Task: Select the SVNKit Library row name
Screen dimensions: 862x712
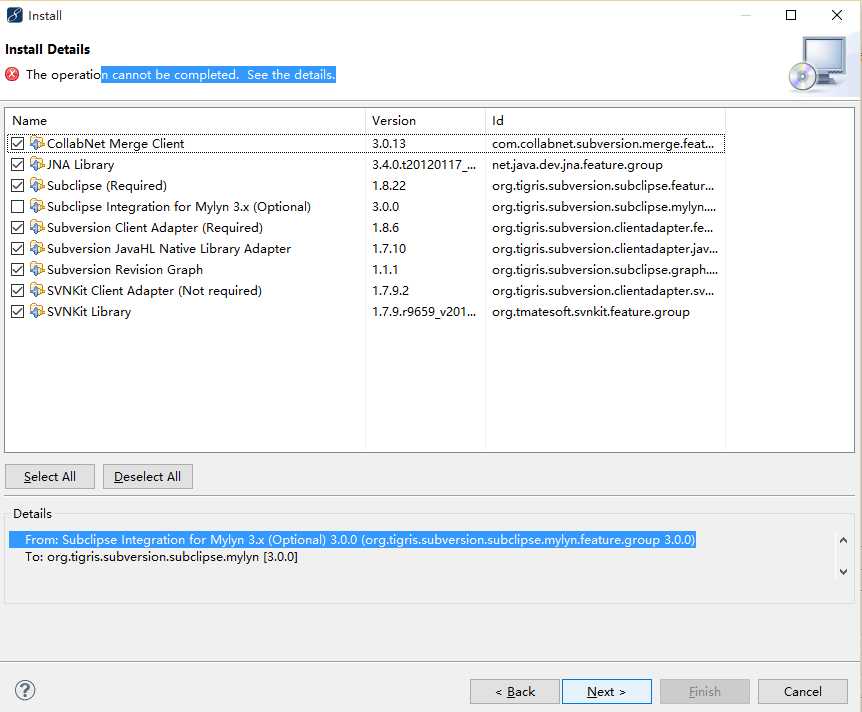Action: click(89, 312)
